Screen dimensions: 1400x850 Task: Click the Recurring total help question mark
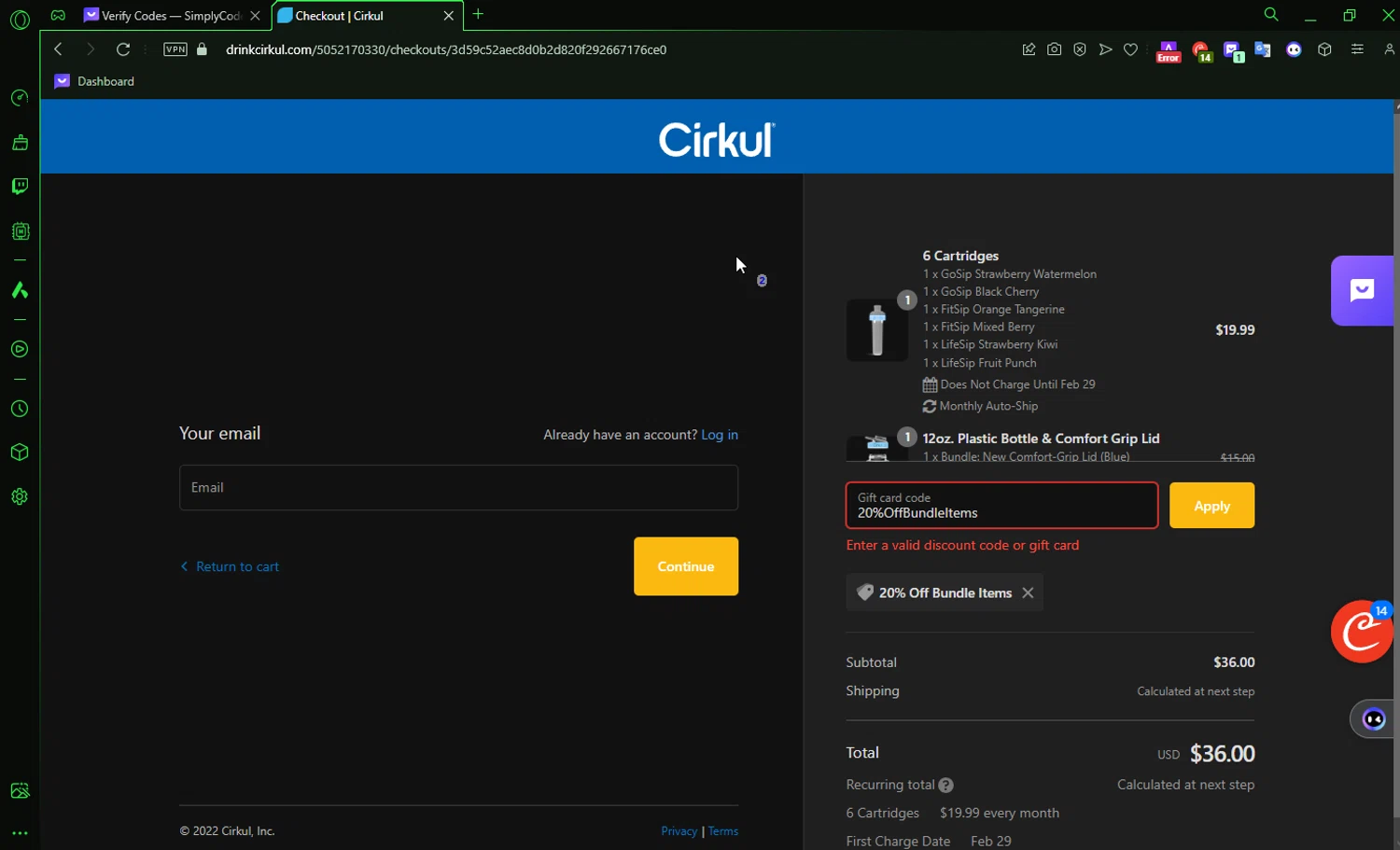945,786
